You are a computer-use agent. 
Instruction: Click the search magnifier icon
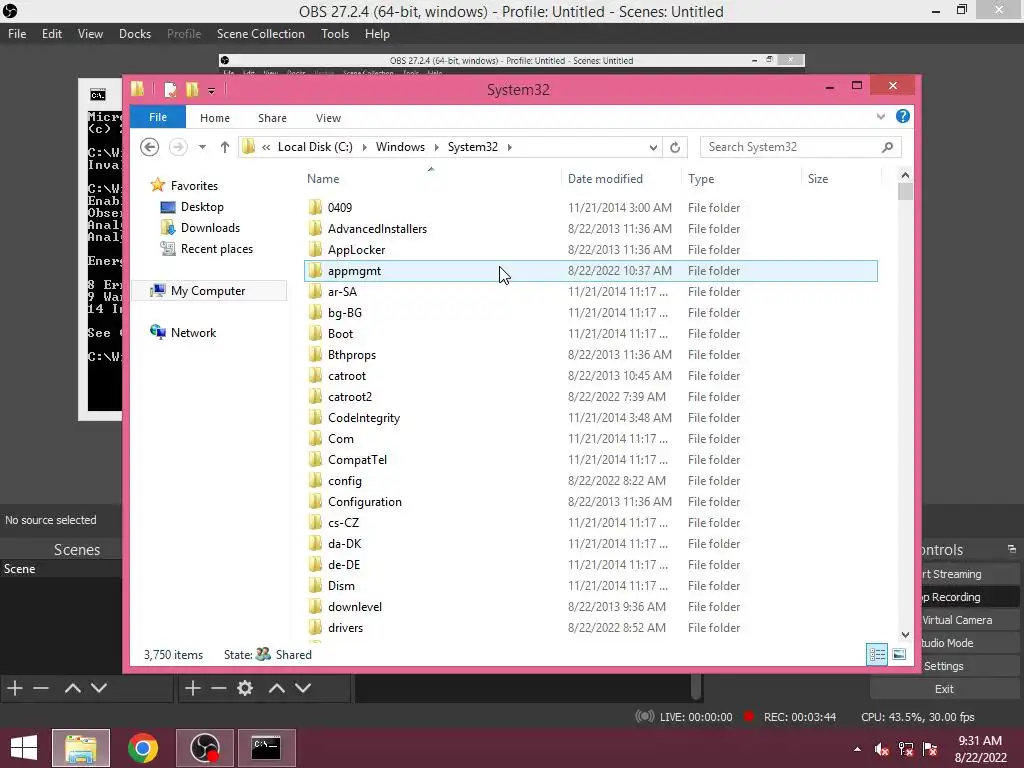tap(887, 148)
